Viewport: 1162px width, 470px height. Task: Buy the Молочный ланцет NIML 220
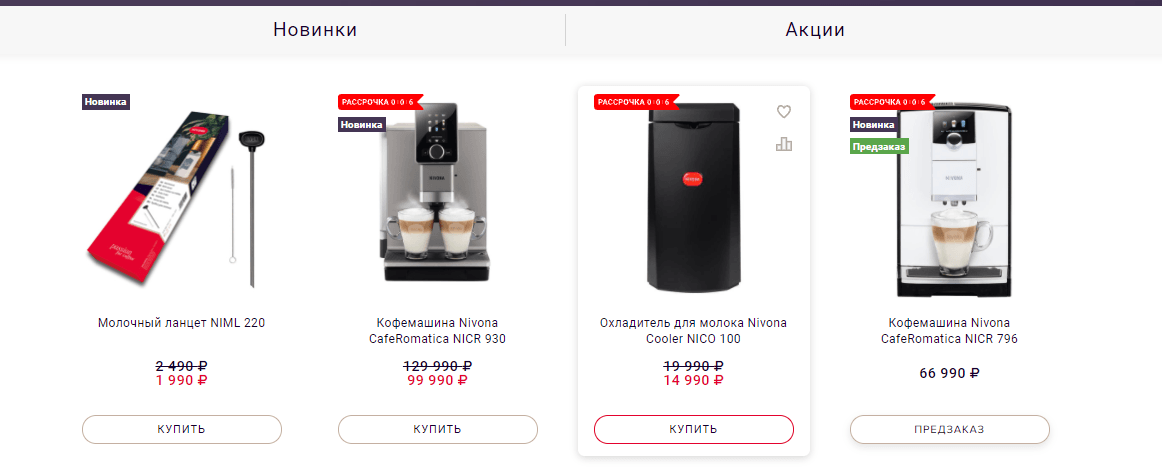point(182,429)
